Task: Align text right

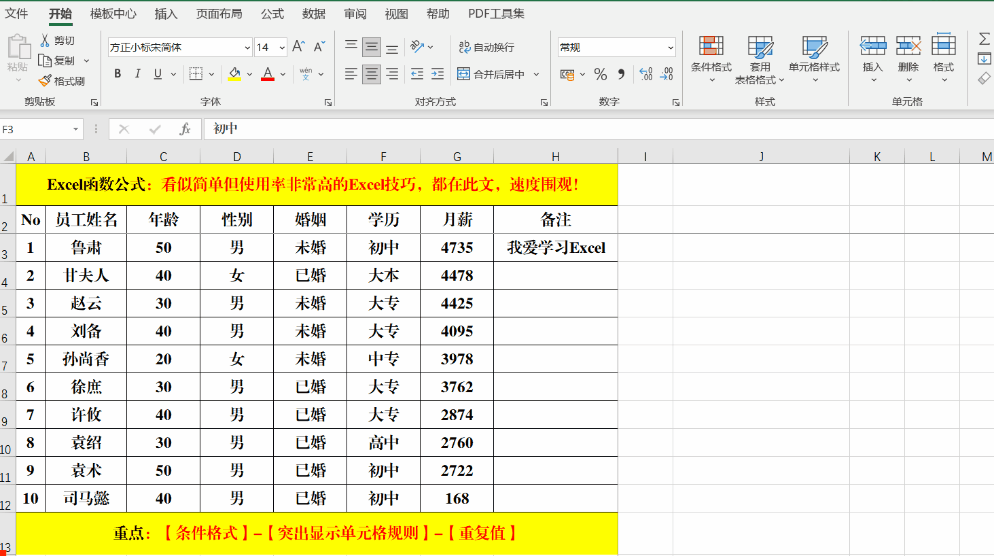Action: tap(392, 74)
